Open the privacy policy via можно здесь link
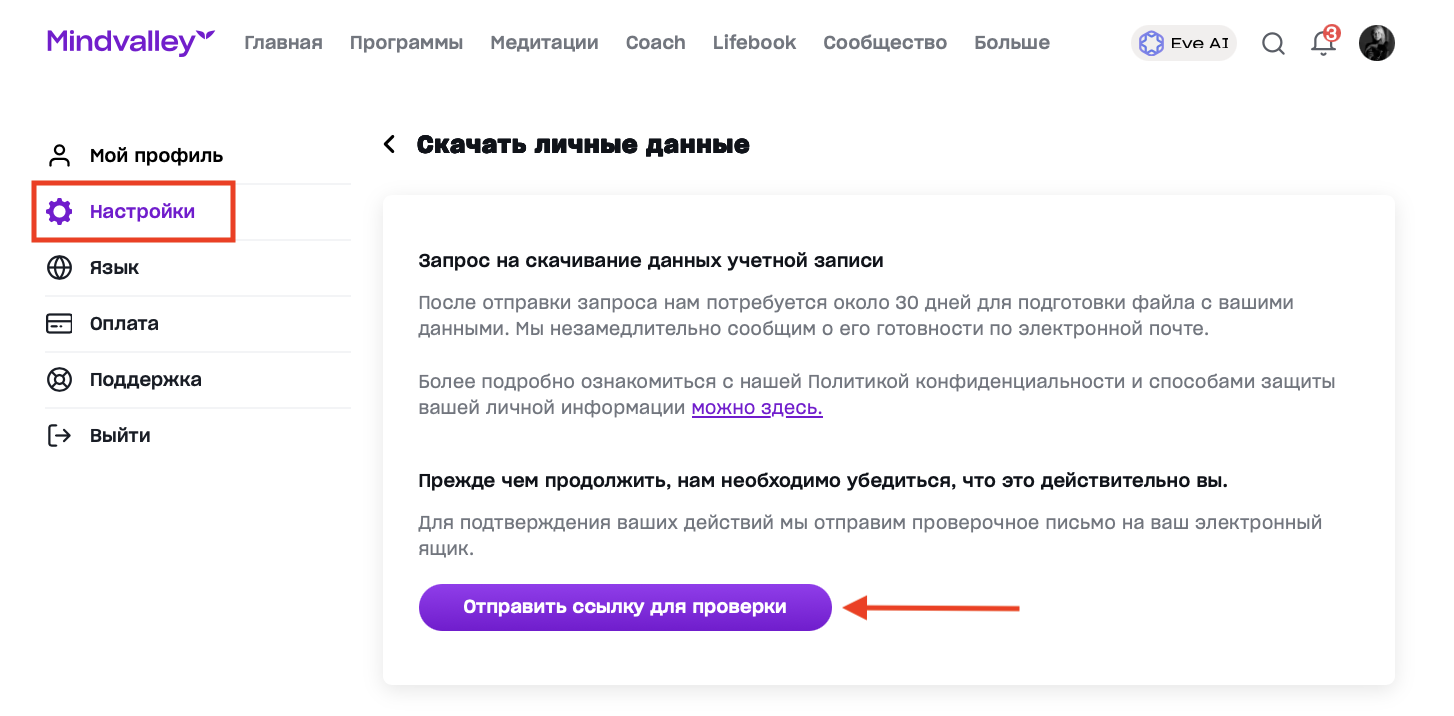Image resolution: width=1454 pixels, height=716 pixels. click(756, 407)
